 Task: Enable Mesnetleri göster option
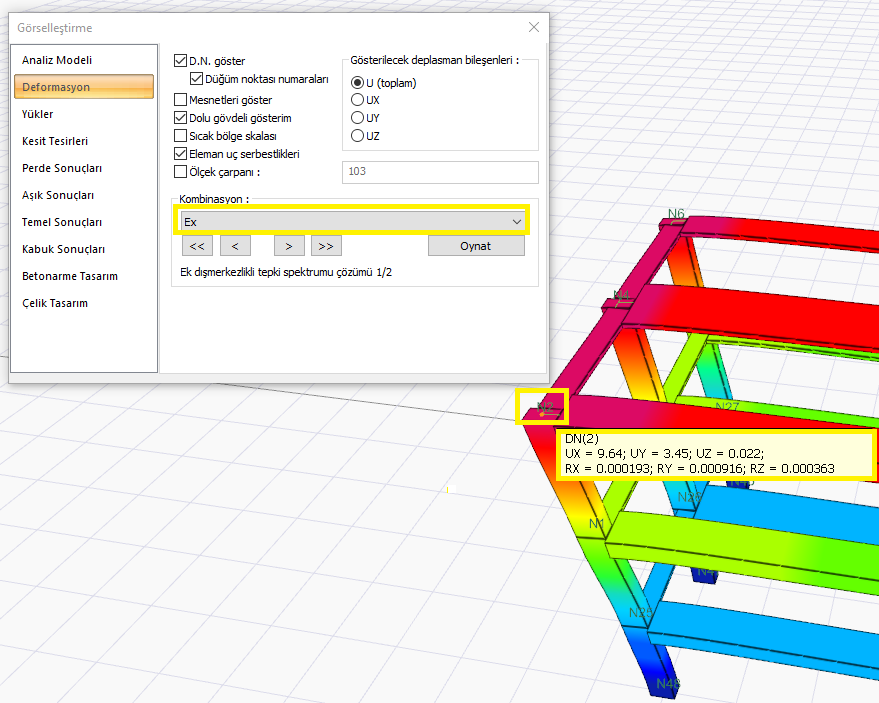pos(181,99)
